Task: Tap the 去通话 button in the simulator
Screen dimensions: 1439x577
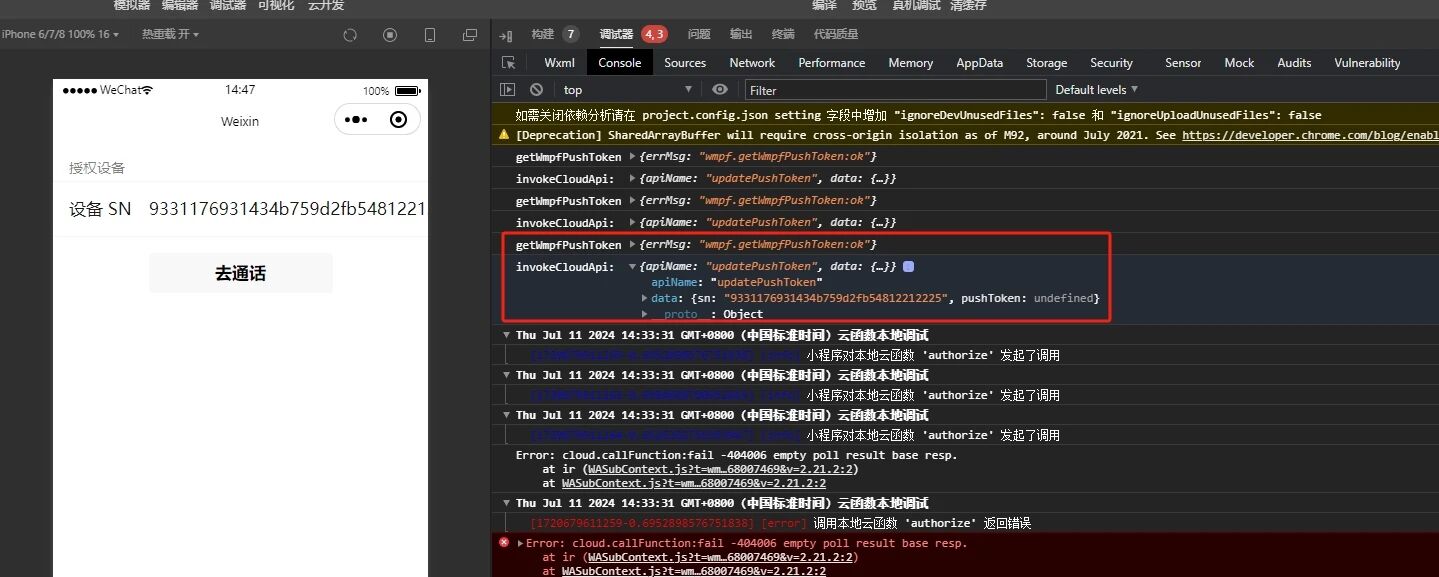Action: tap(240, 273)
